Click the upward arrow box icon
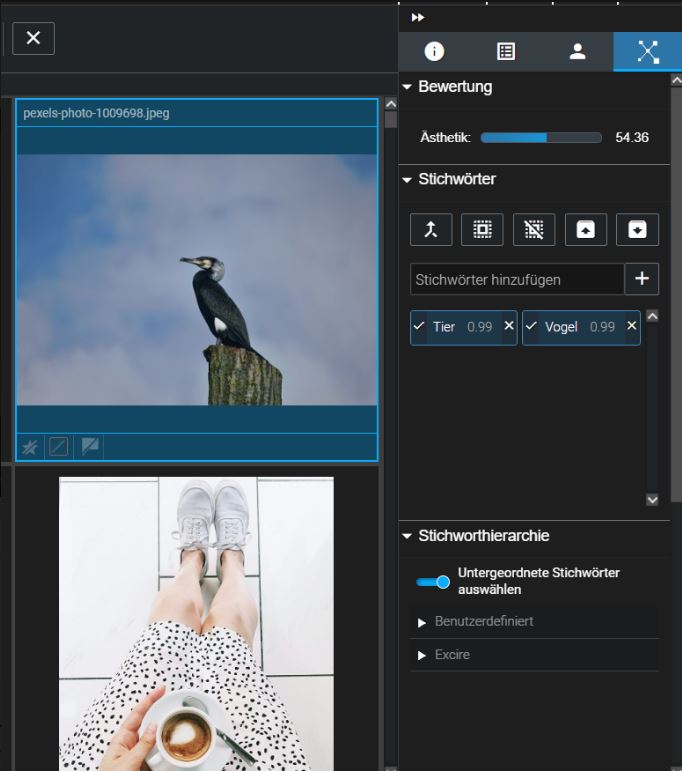The height and width of the screenshot is (771, 682). click(x=586, y=229)
